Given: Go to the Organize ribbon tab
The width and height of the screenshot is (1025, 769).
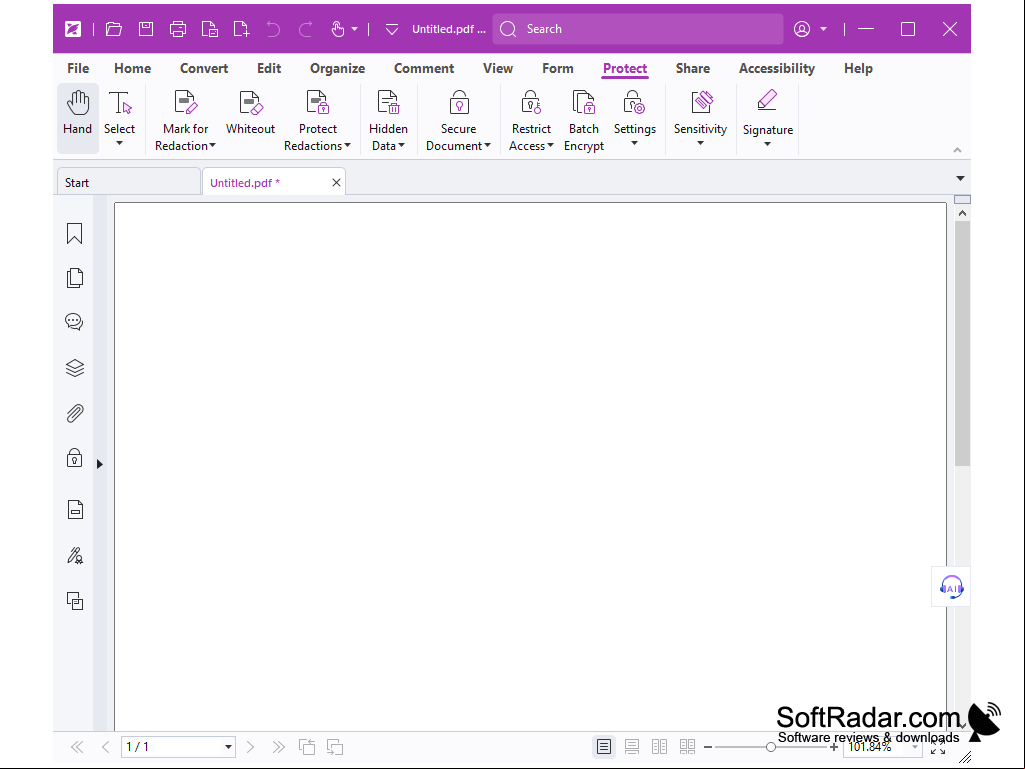Looking at the screenshot, I should [x=337, y=68].
